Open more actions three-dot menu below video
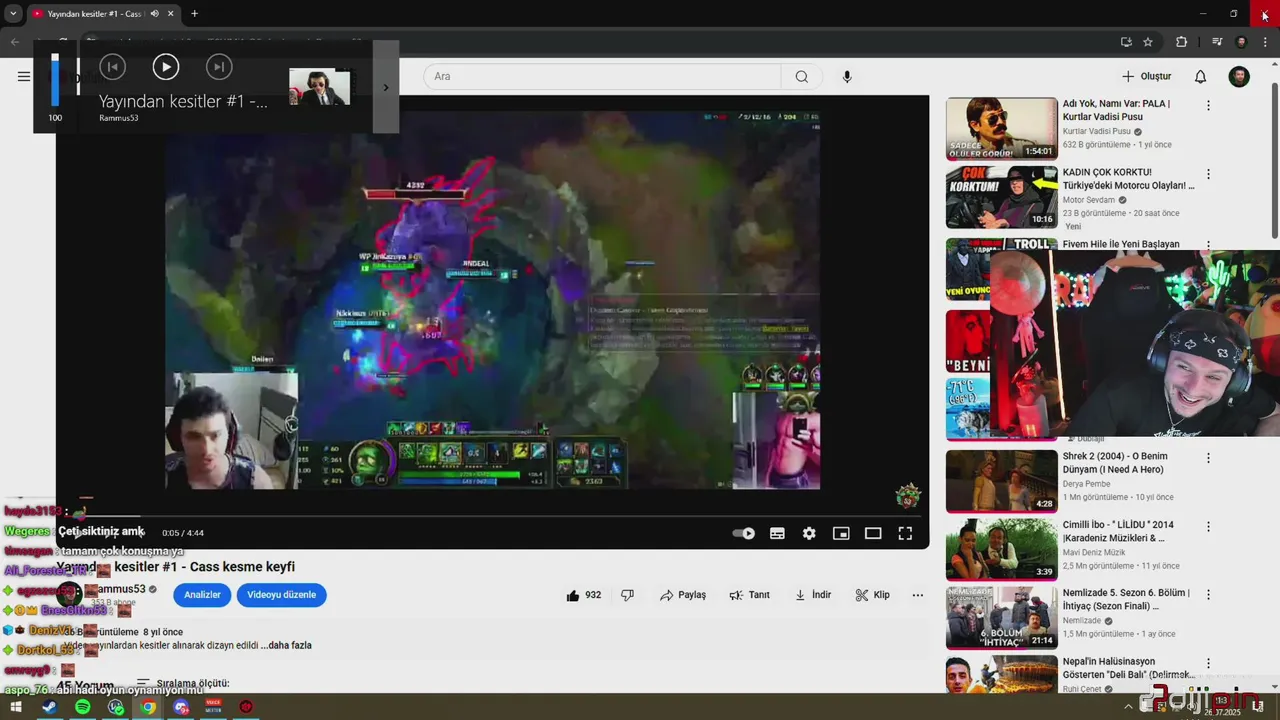 [917, 595]
